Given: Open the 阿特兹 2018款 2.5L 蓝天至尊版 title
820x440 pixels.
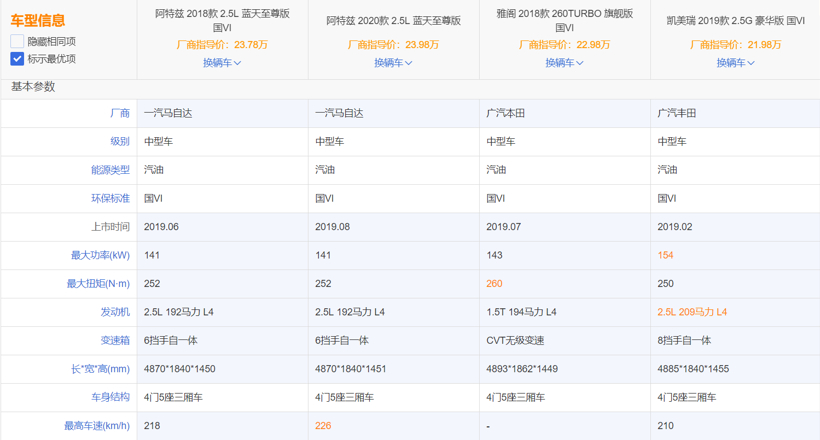Looking at the screenshot, I should pos(222,20).
